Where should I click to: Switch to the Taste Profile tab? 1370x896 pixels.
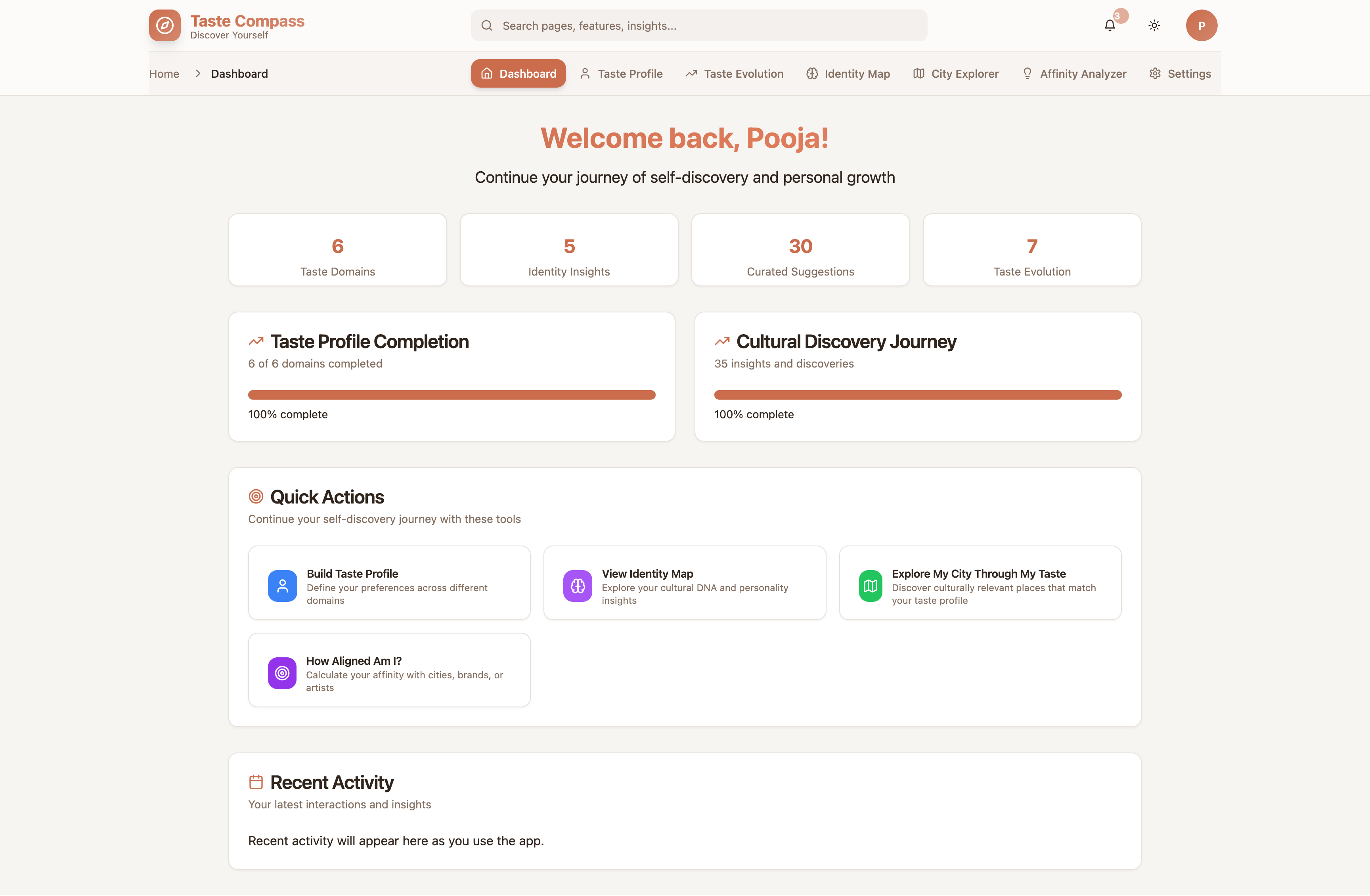point(621,74)
